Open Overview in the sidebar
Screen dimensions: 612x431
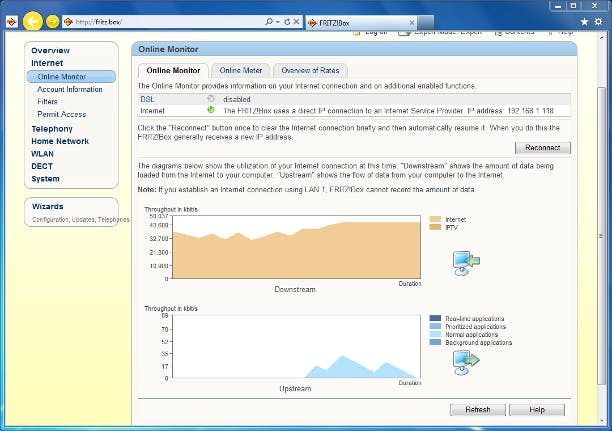tap(50, 50)
